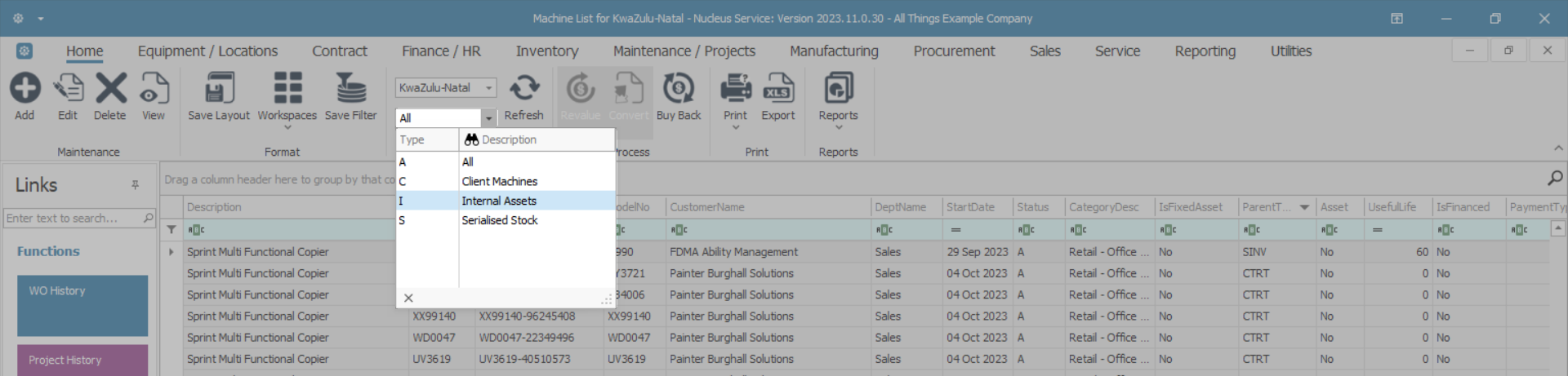Select Internal Assets from the type list

(x=499, y=201)
